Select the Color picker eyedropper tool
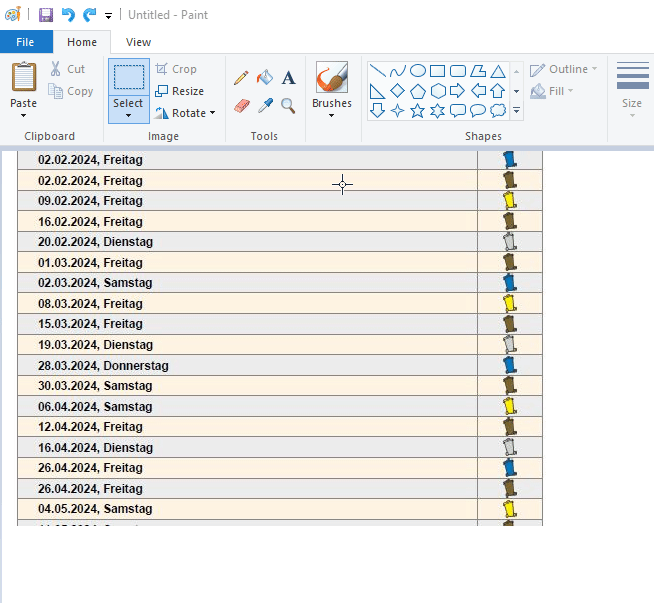Viewport: 654px width, 603px height. coord(265,106)
